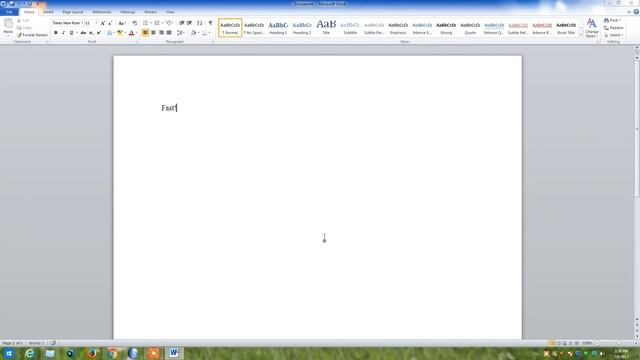Click the spelling check icon in the status bar
The image size is (640, 360).
(53, 343)
